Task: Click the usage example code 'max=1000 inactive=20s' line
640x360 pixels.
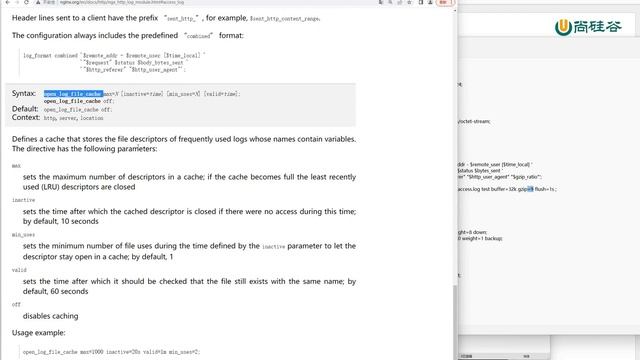Action: click(x=111, y=352)
